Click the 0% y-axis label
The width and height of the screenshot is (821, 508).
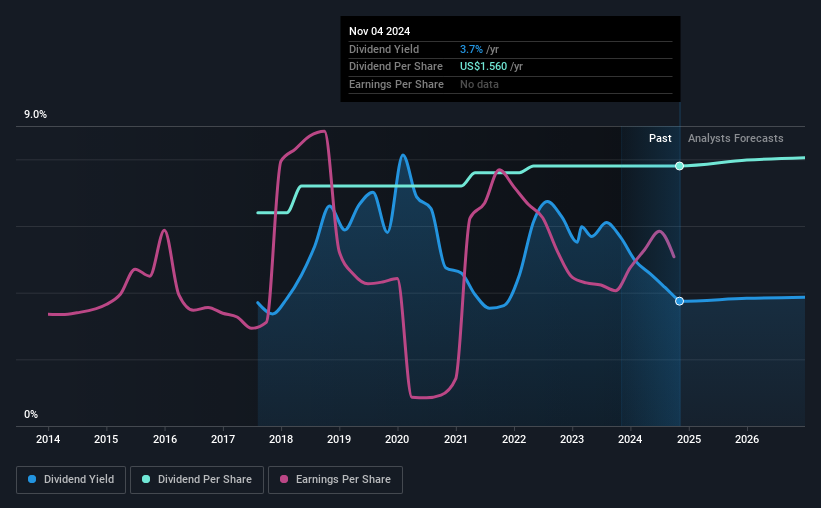click(31, 414)
